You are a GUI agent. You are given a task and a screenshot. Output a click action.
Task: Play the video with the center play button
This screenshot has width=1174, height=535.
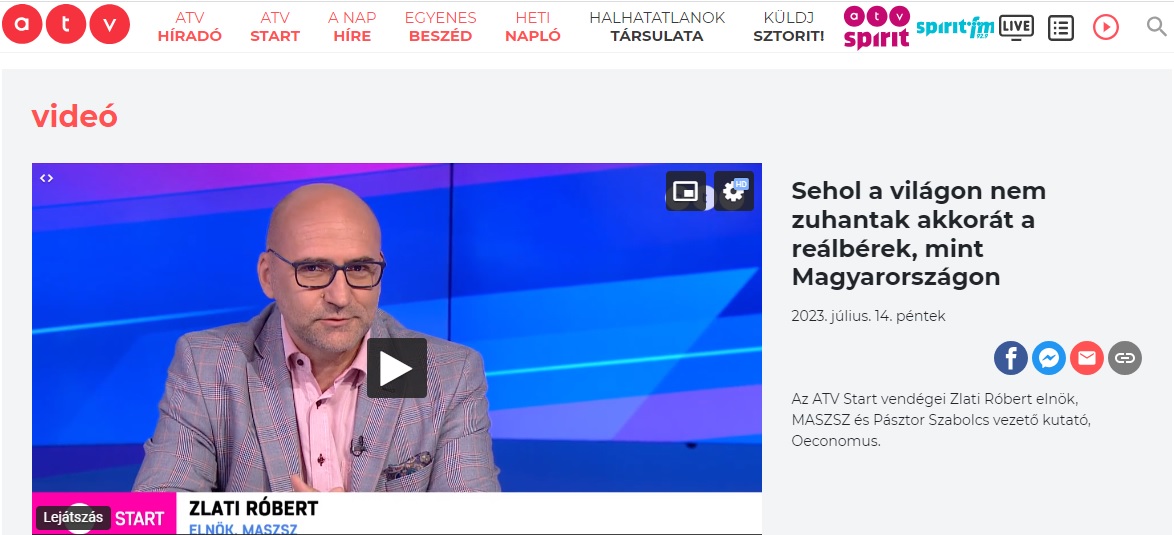click(x=397, y=368)
